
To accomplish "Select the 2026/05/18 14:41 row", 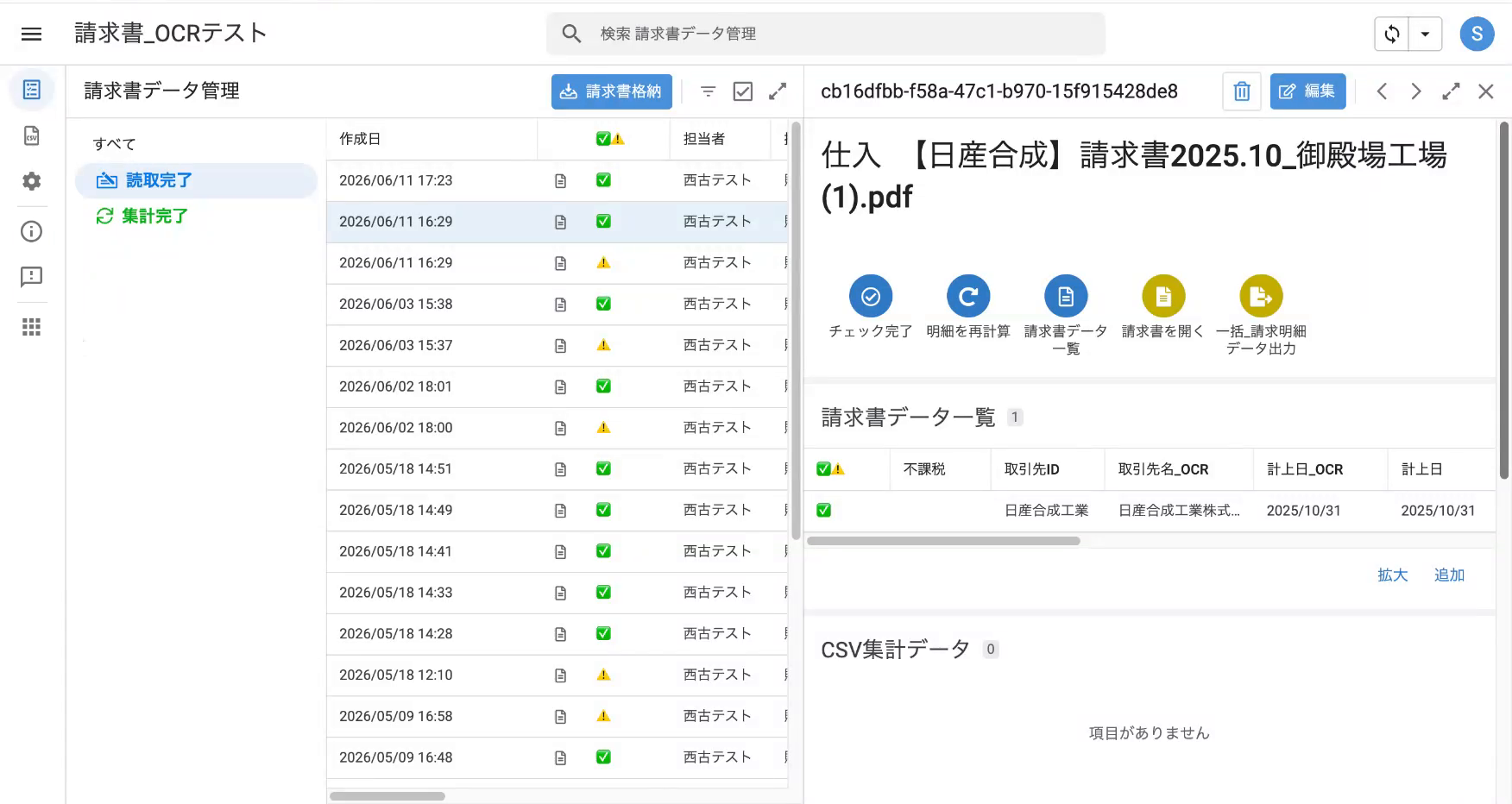I will pyautogui.click(x=557, y=551).
